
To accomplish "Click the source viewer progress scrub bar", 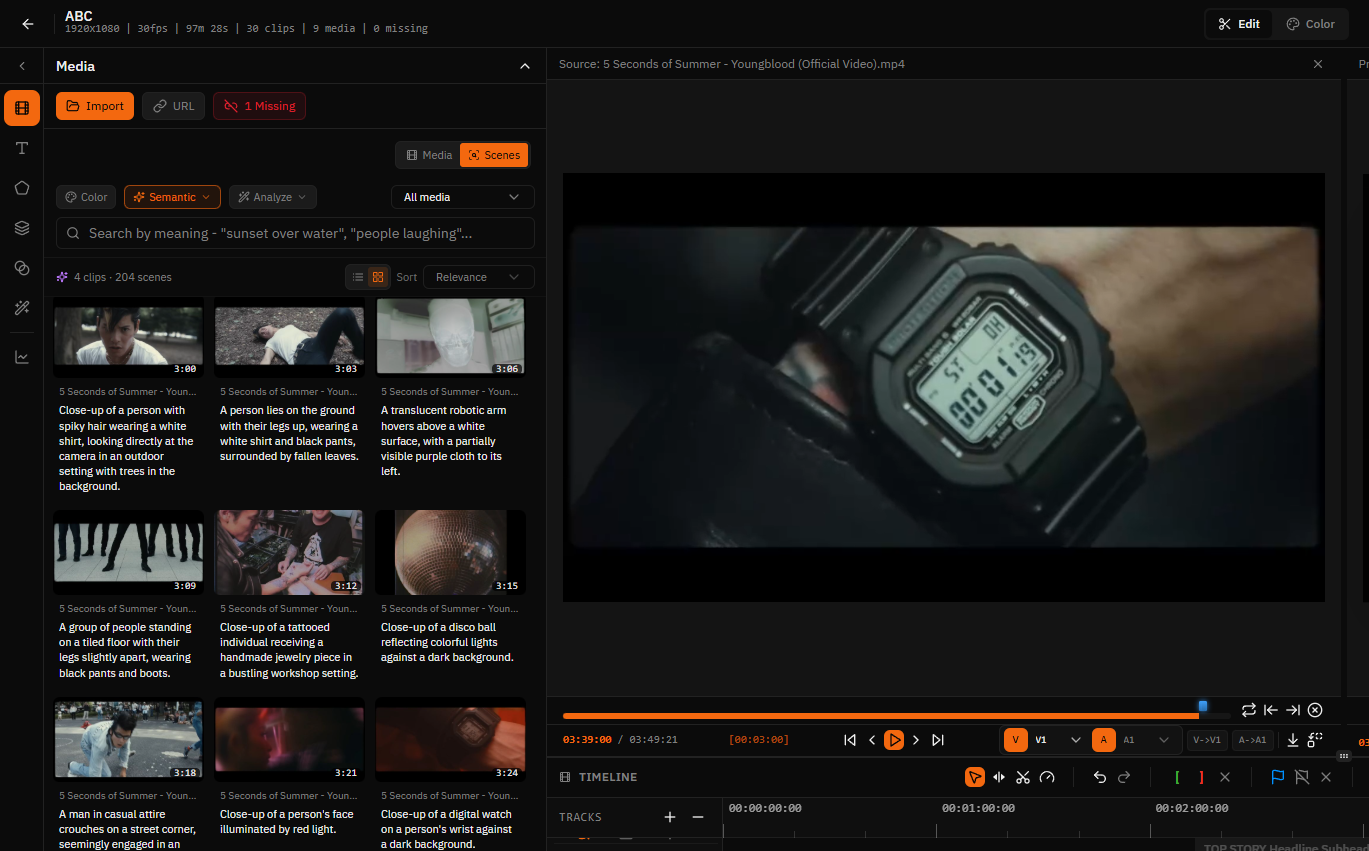I will click(897, 715).
